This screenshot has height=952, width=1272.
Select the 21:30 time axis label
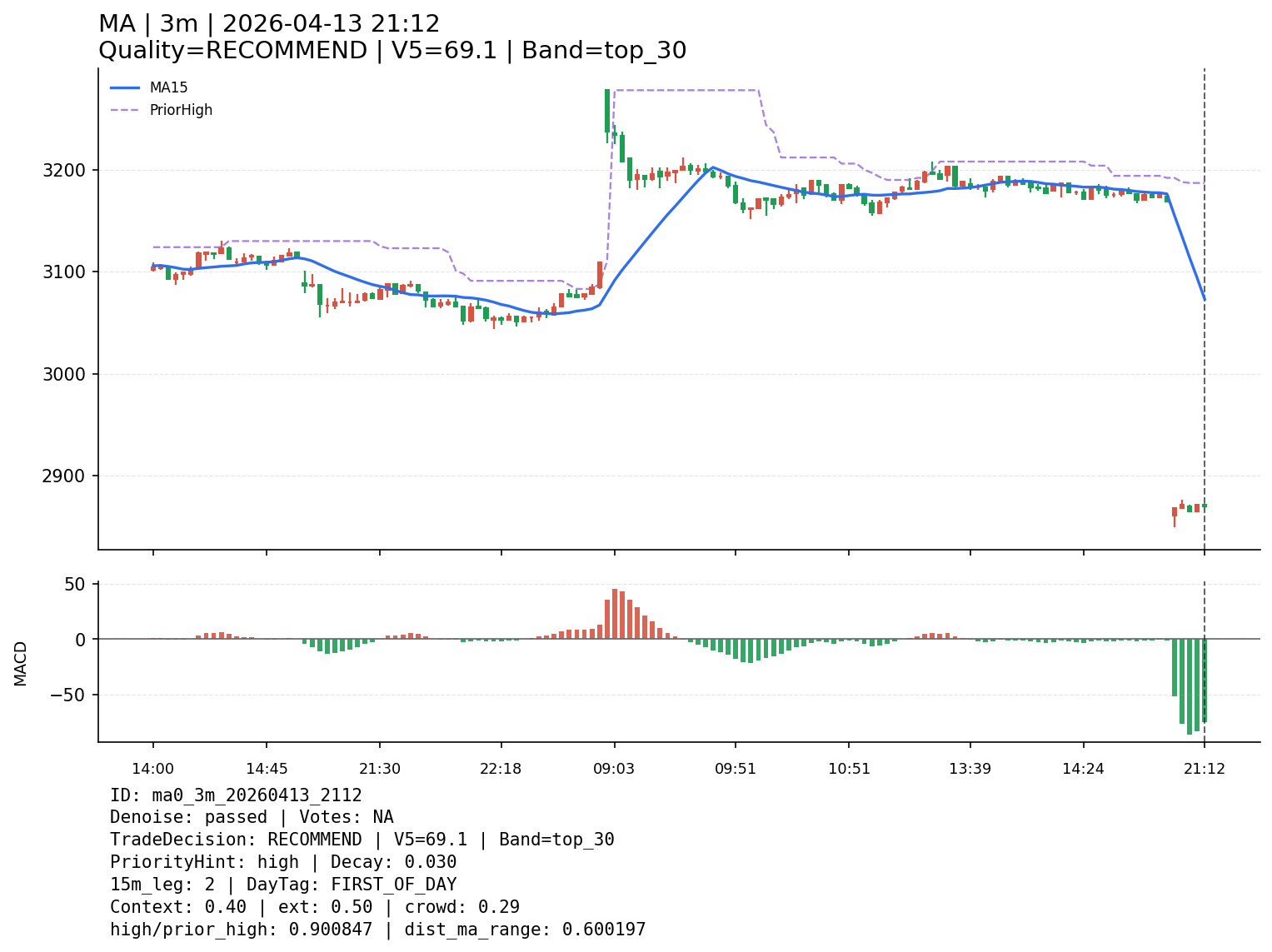(380, 769)
